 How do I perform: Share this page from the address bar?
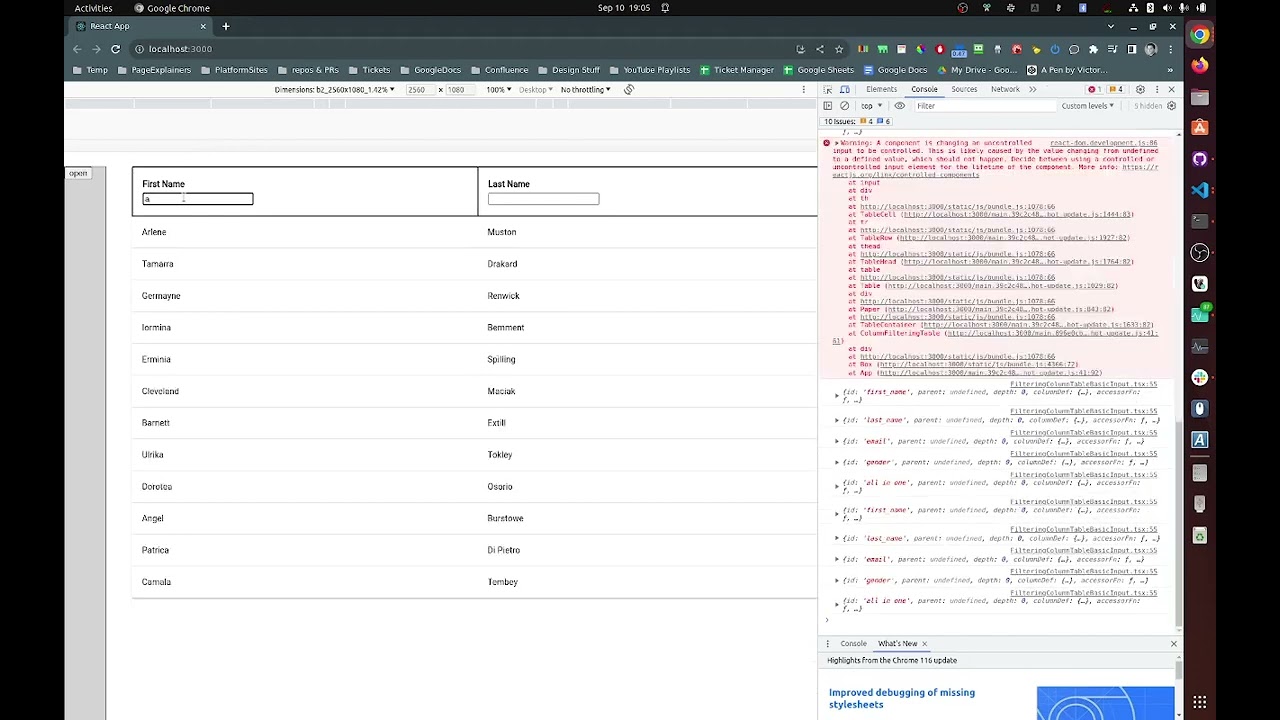tap(819, 49)
